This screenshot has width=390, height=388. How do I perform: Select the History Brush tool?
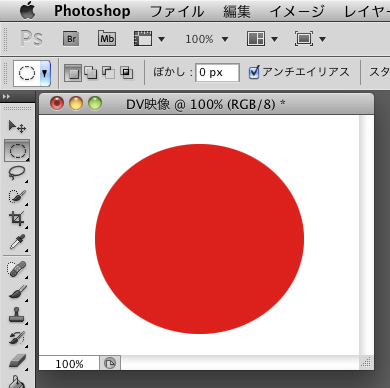(17, 338)
